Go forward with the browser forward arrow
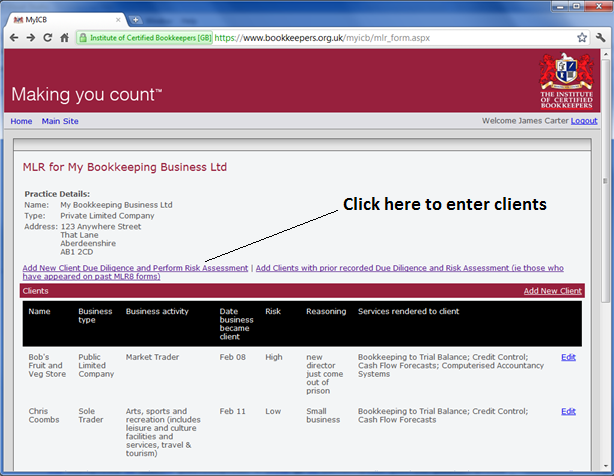This screenshot has height=476, width=614. (x=31, y=38)
